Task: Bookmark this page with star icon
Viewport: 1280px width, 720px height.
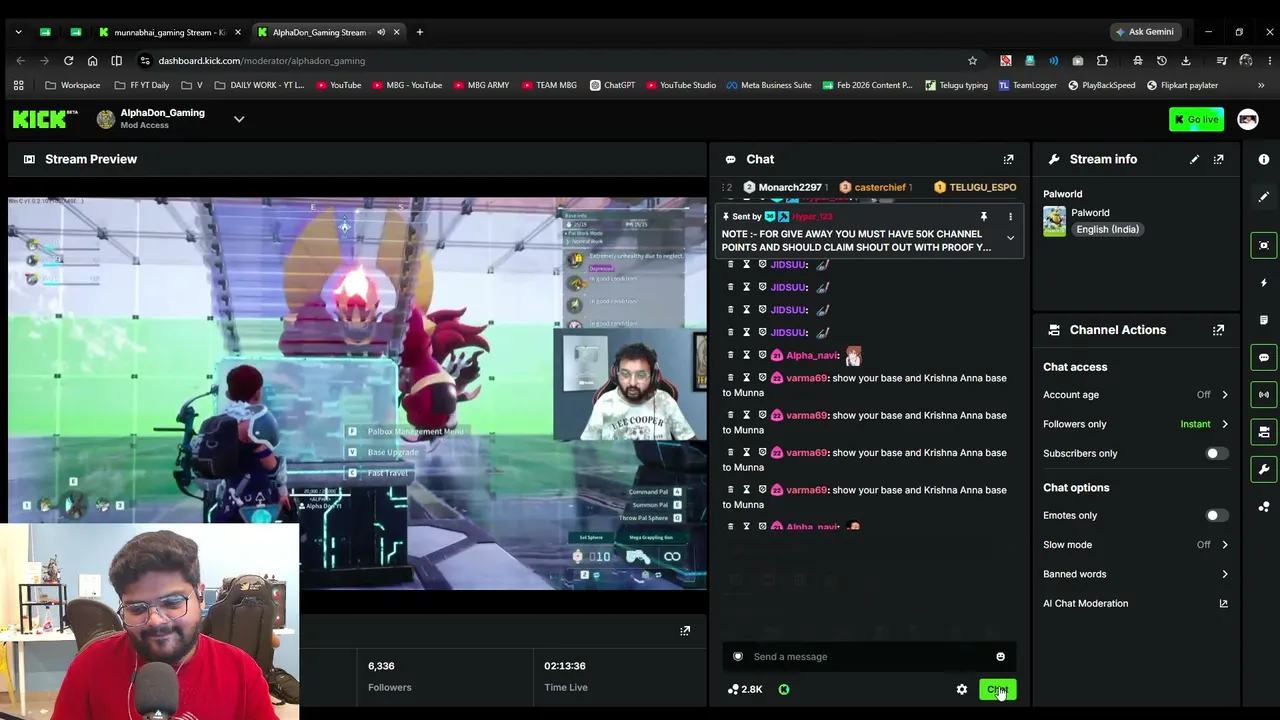Action: pos(972,61)
